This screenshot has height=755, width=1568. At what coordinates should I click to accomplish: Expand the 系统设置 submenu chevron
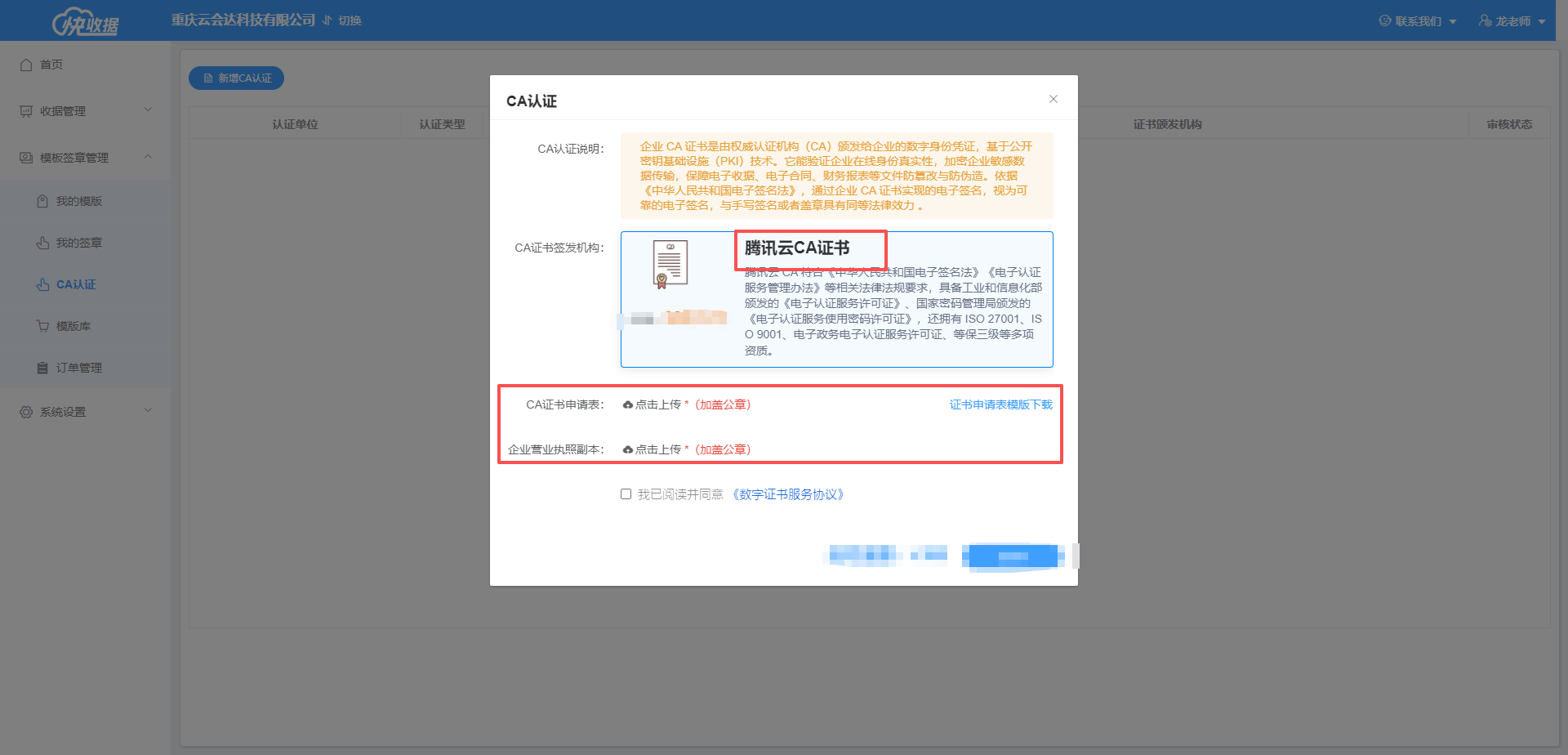[148, 411]
